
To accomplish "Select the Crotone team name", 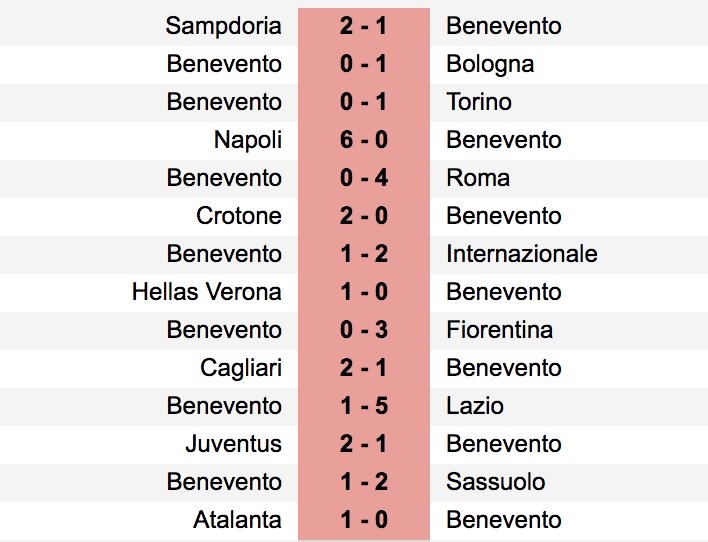I will 239,215.
